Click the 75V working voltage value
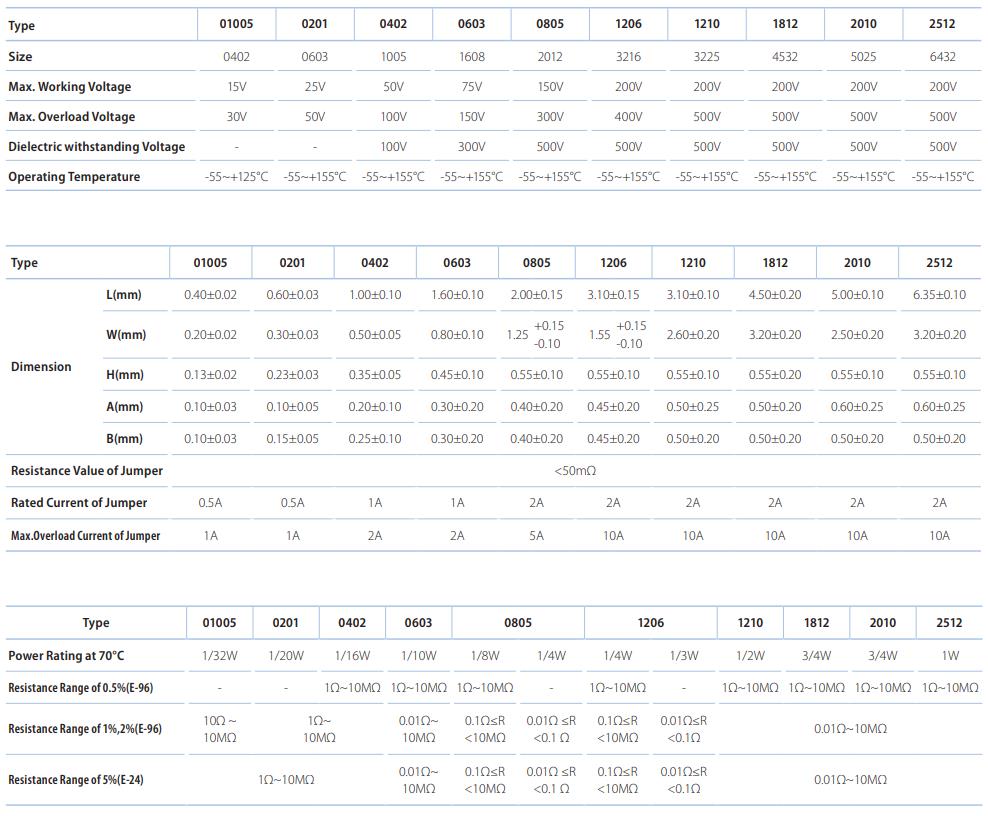 (x=472, y=87)
